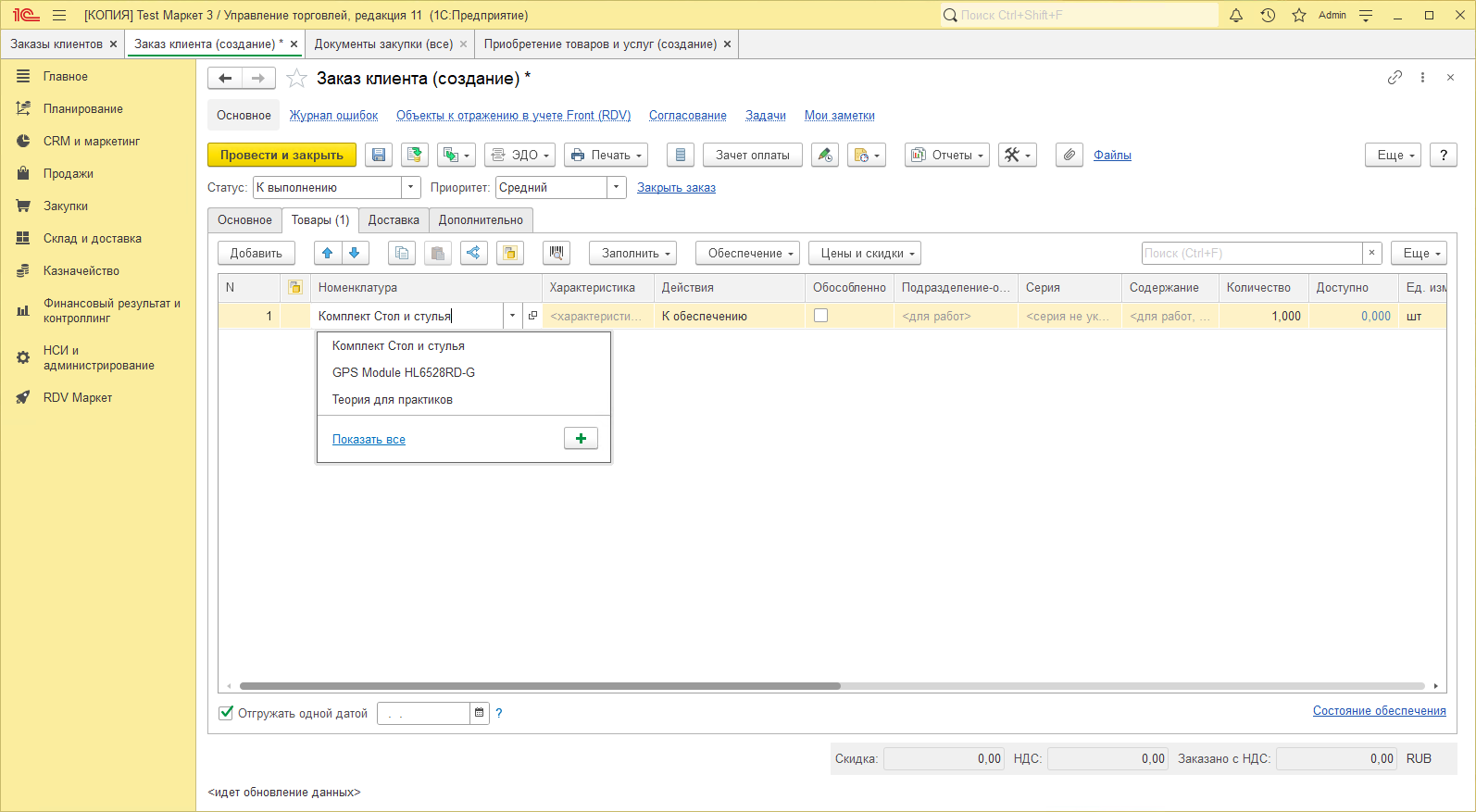Add the document to favorites star

click(x=296, y=79)
